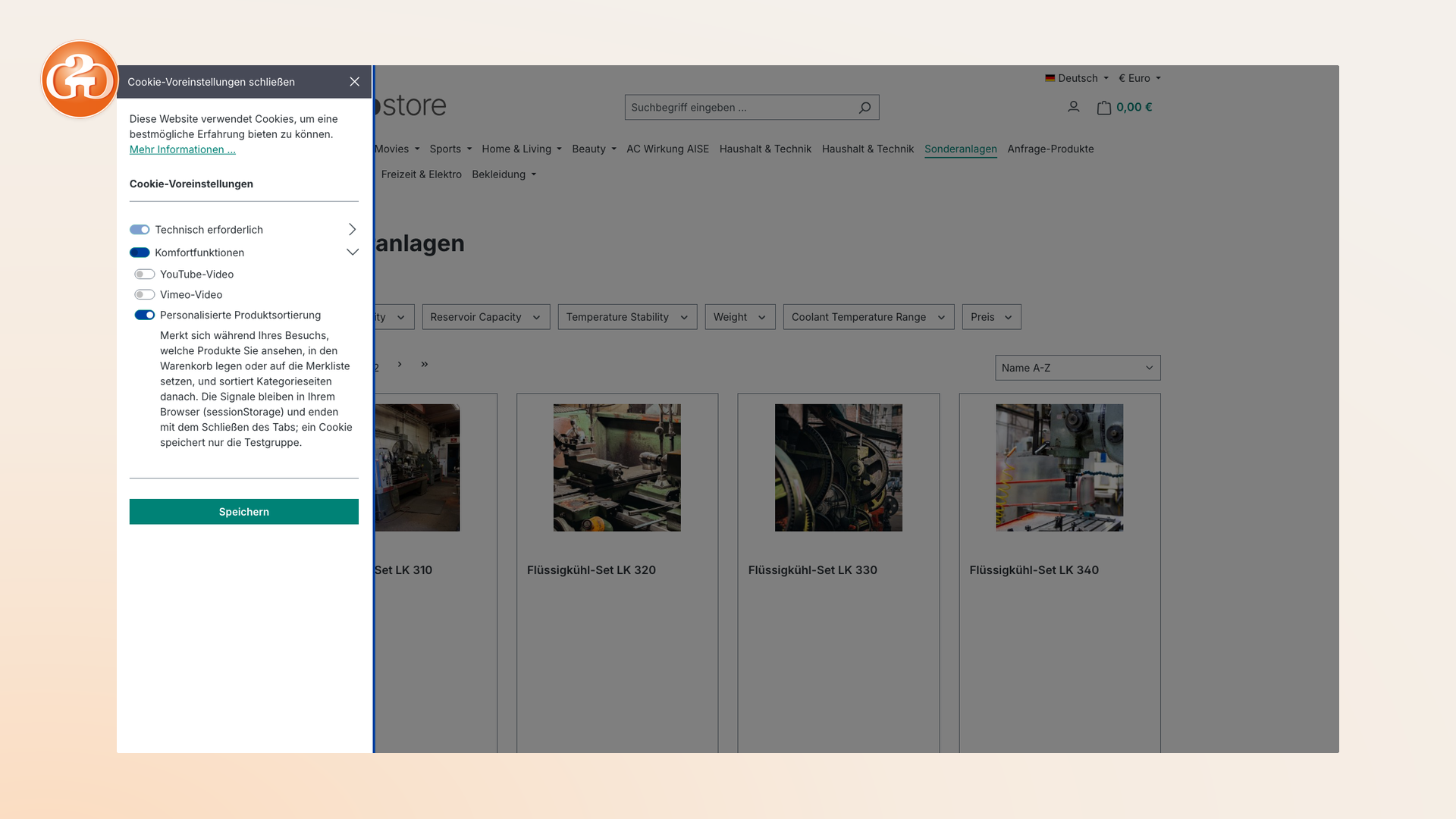1456x819 pixels.
Task: Go to AC Wirkung AISE category
Action: (667, 149)
